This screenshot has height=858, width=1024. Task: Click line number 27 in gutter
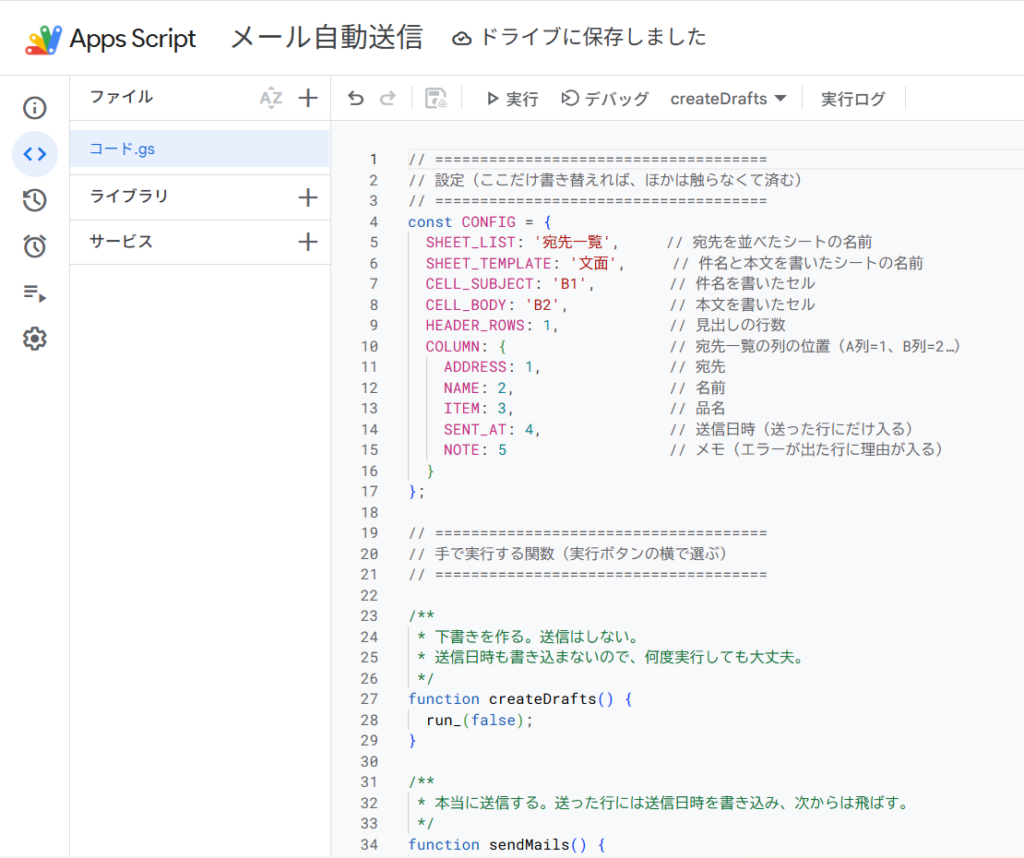(369, 699)
